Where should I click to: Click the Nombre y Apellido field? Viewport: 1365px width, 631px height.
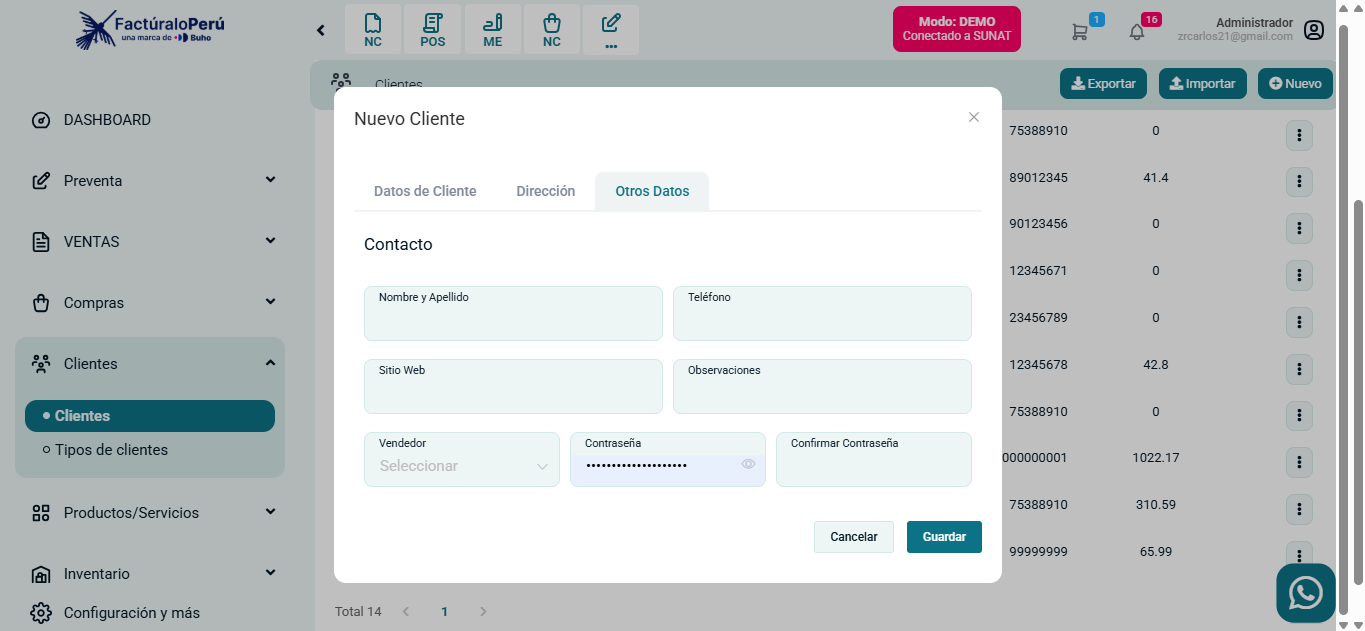pyautogui.click(x=513, y=322)
